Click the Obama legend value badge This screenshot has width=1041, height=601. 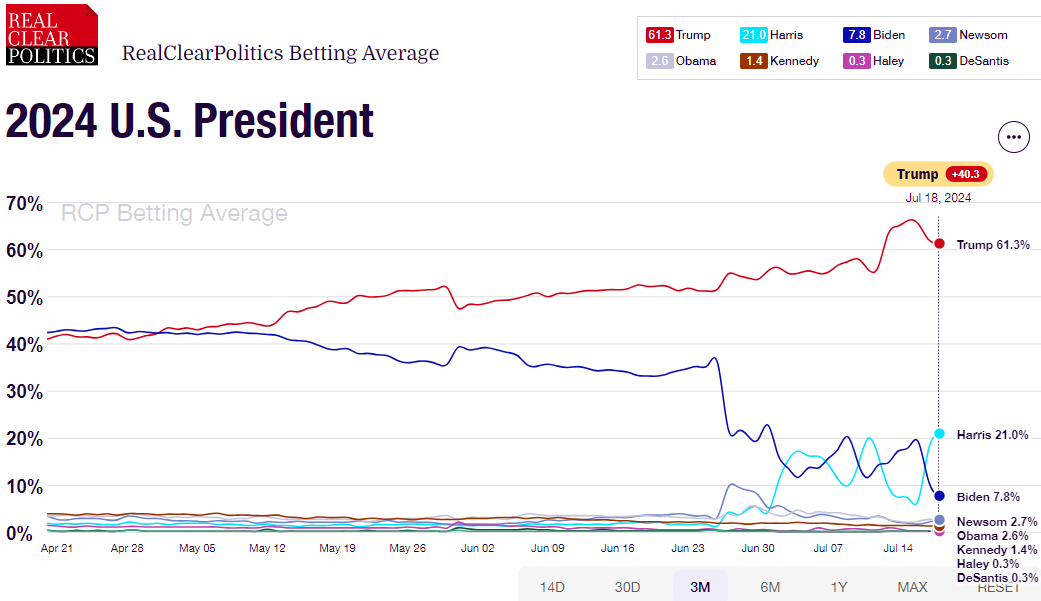[x=659, y=61]
